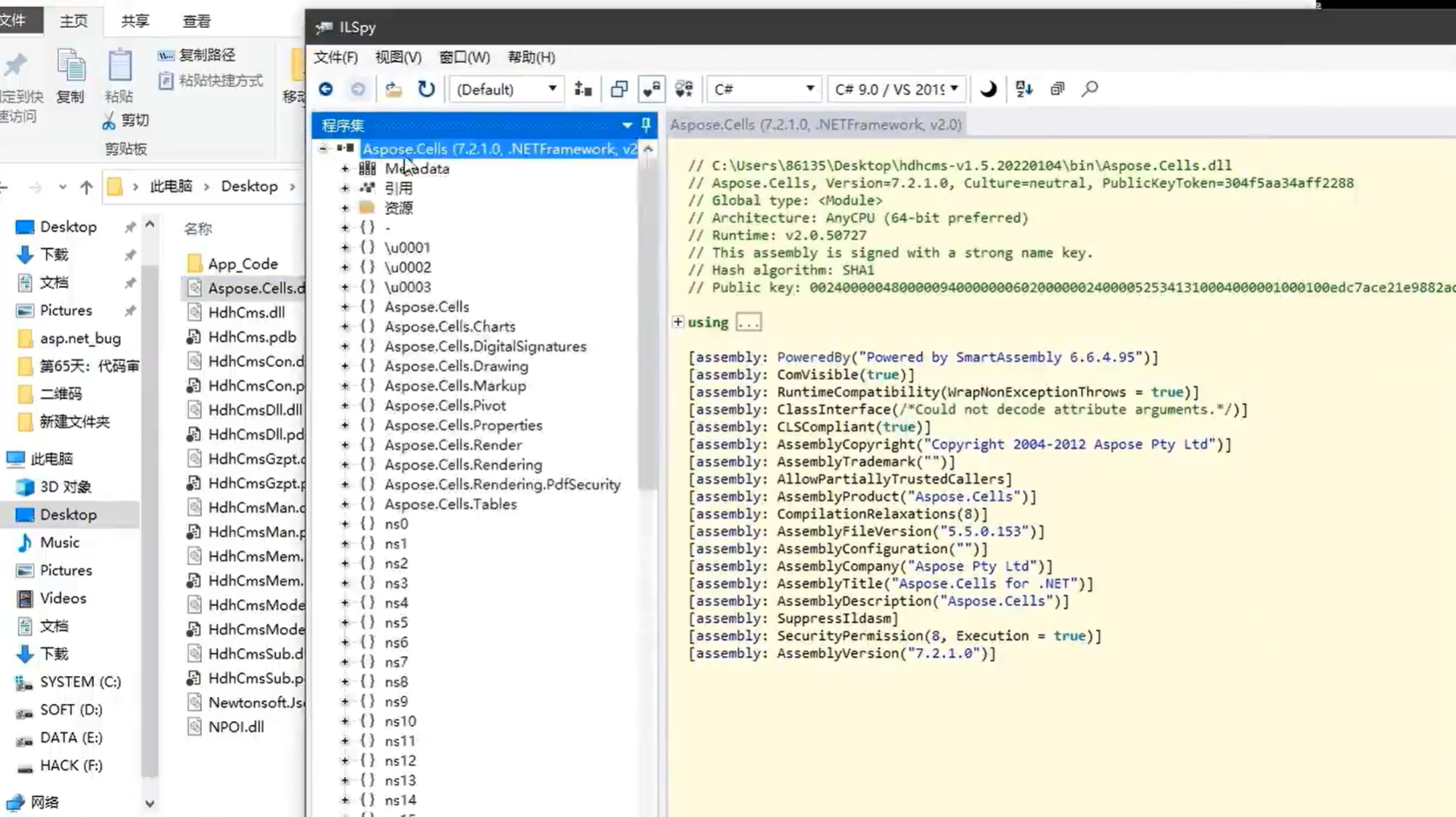
Task: Click the Back navigation arrow in ILSpy
Action: coord(325,89)
